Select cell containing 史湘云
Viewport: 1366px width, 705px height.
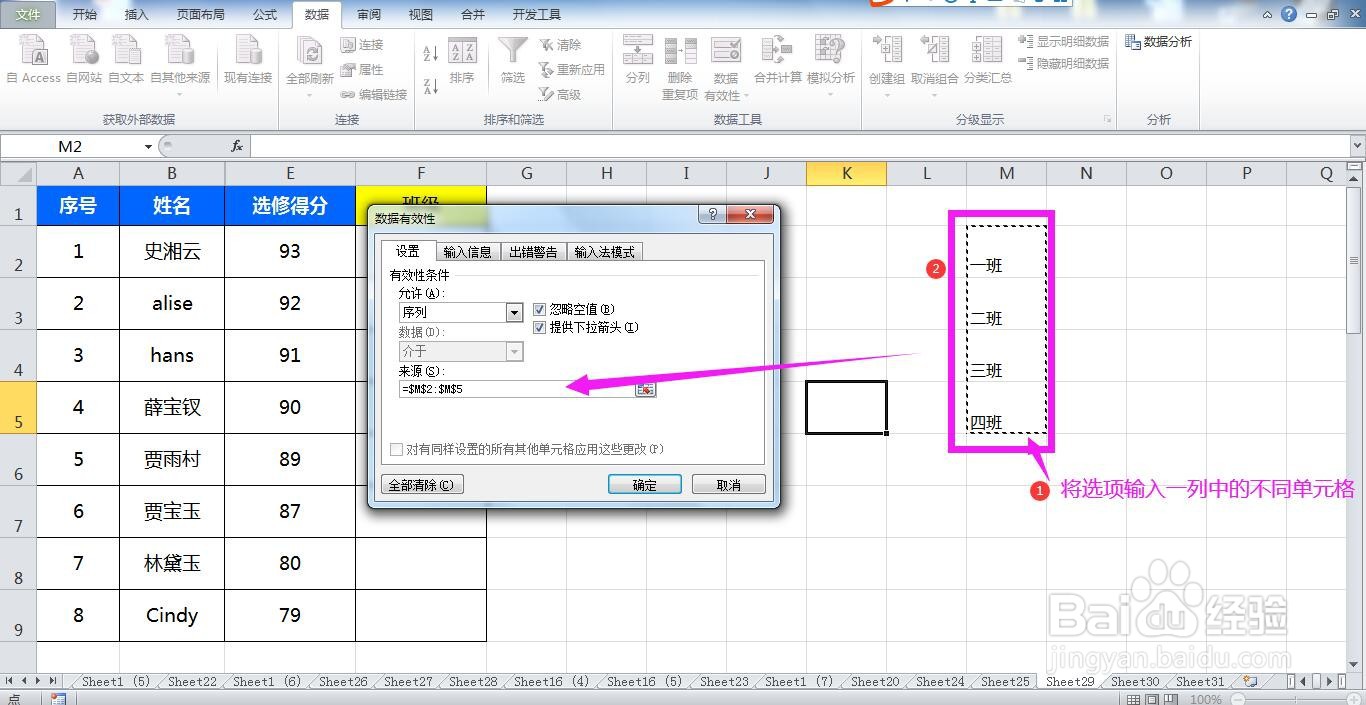click(x=172, y=251)
